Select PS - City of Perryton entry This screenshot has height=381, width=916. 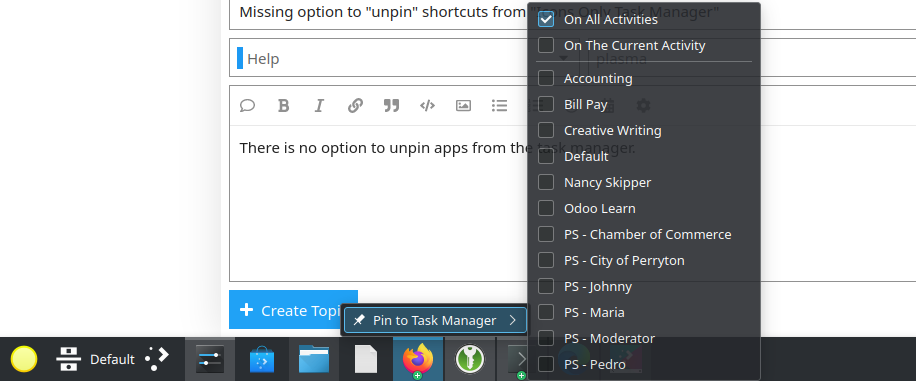click(644, 260)
